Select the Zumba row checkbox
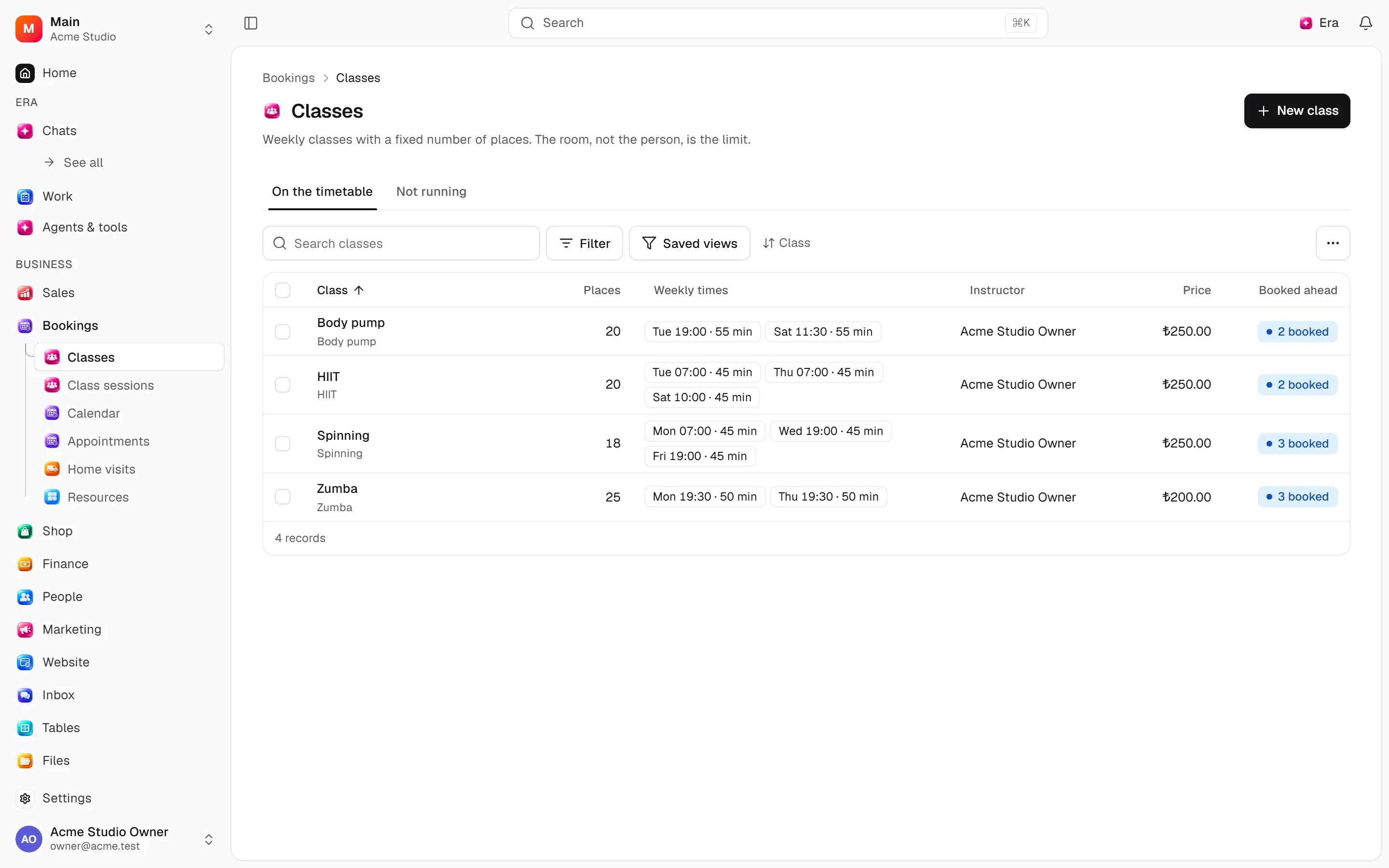This screenshot has width=1389, height=868. (x=283, y=497)
